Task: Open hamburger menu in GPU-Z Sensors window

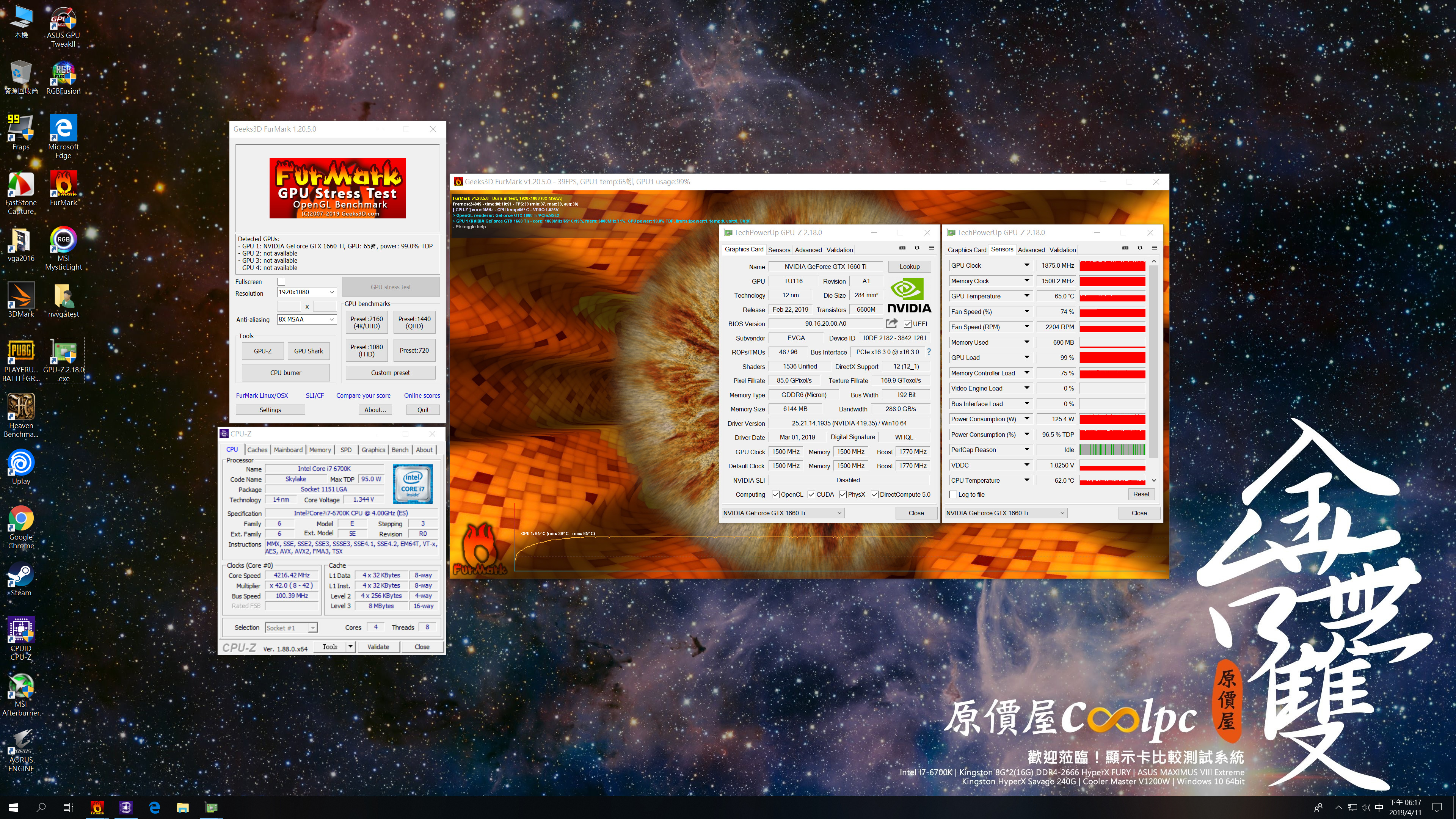Action: tap(1154, 248)
